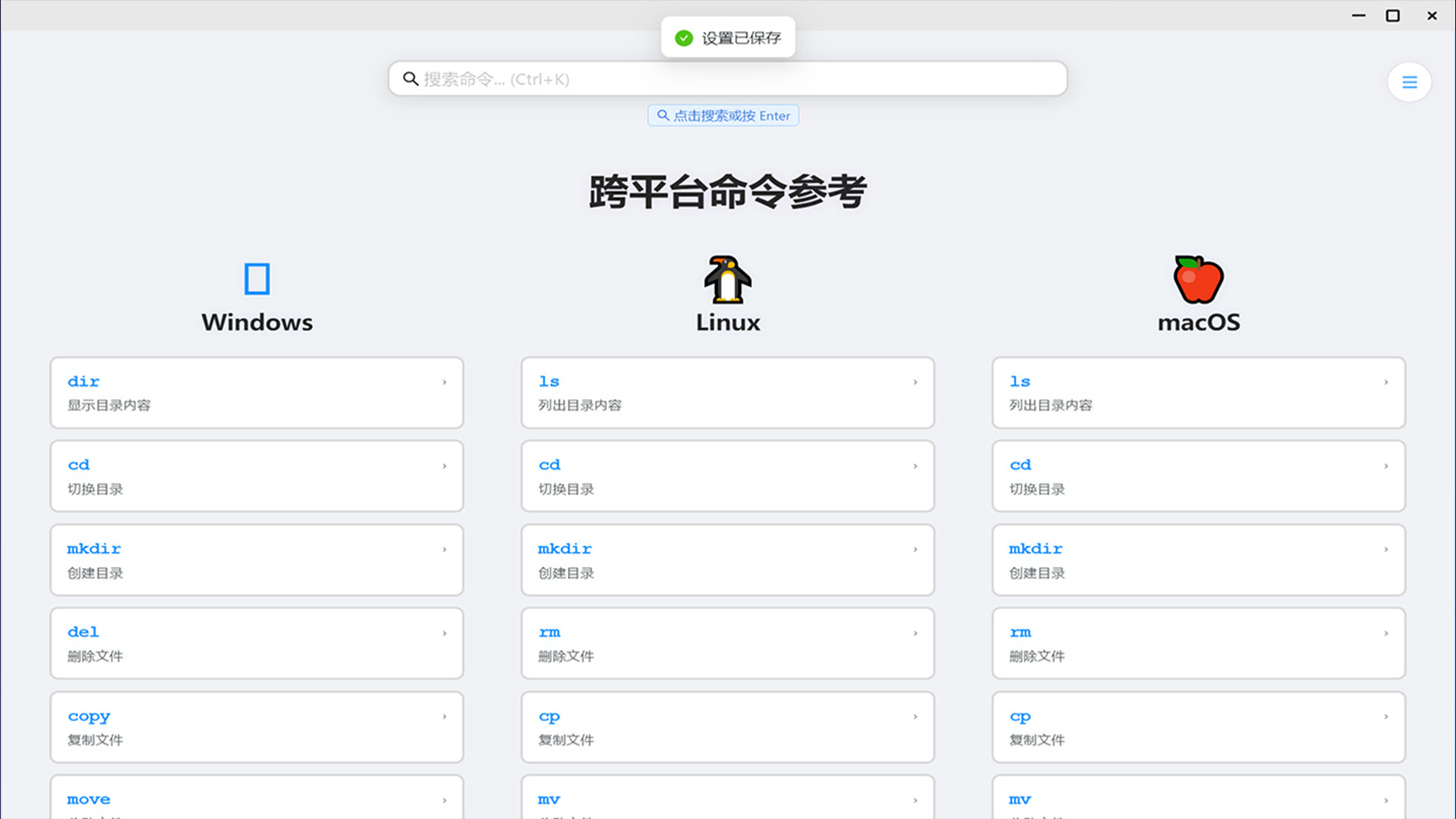Dismiss the 设置已保存 notification
Image resolution: width=1456 pixels, height=819 pixels.
(728, 37)
